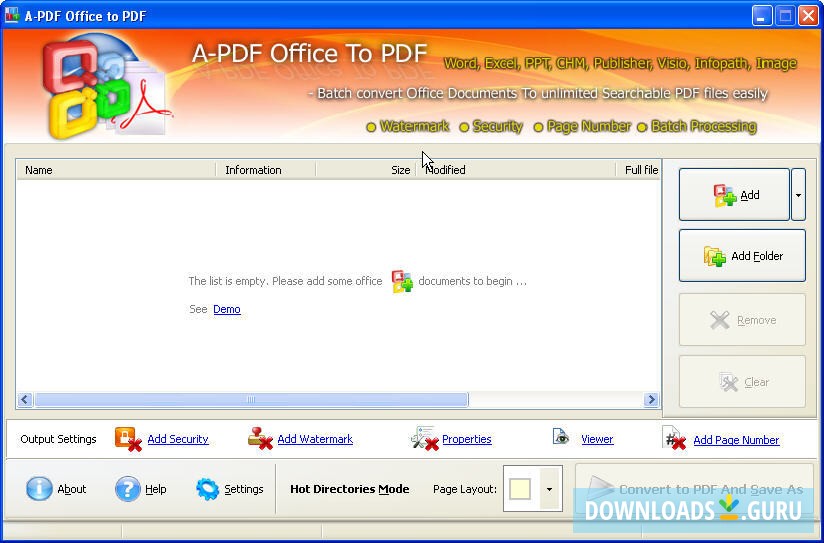Sort by the Size column header
824x543 pixels.
click(x=366, y=170)
